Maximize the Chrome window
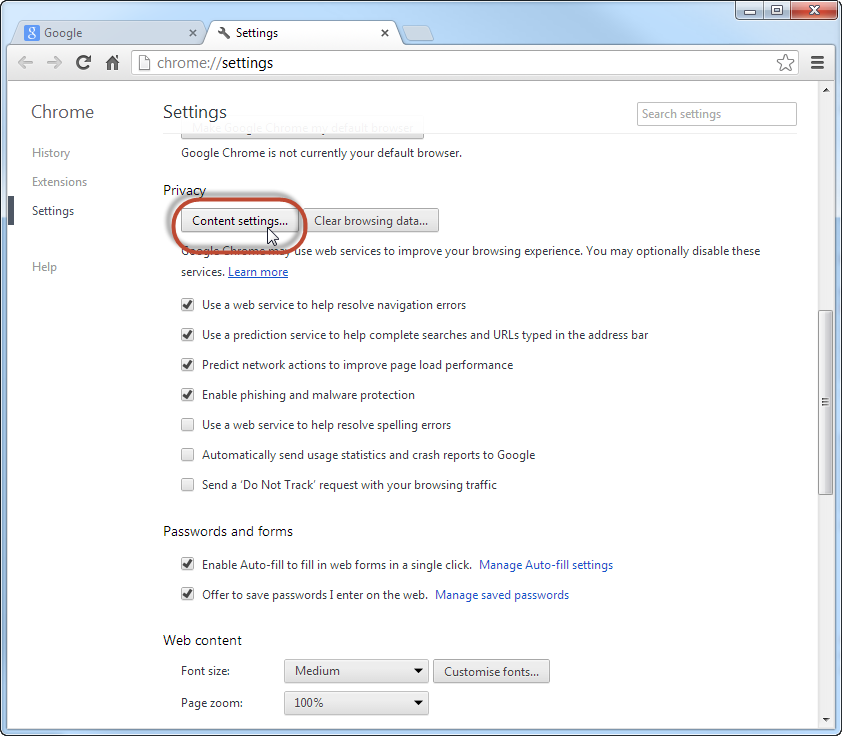The width and height of the screenshot is (842, 736). pos(776,11)
